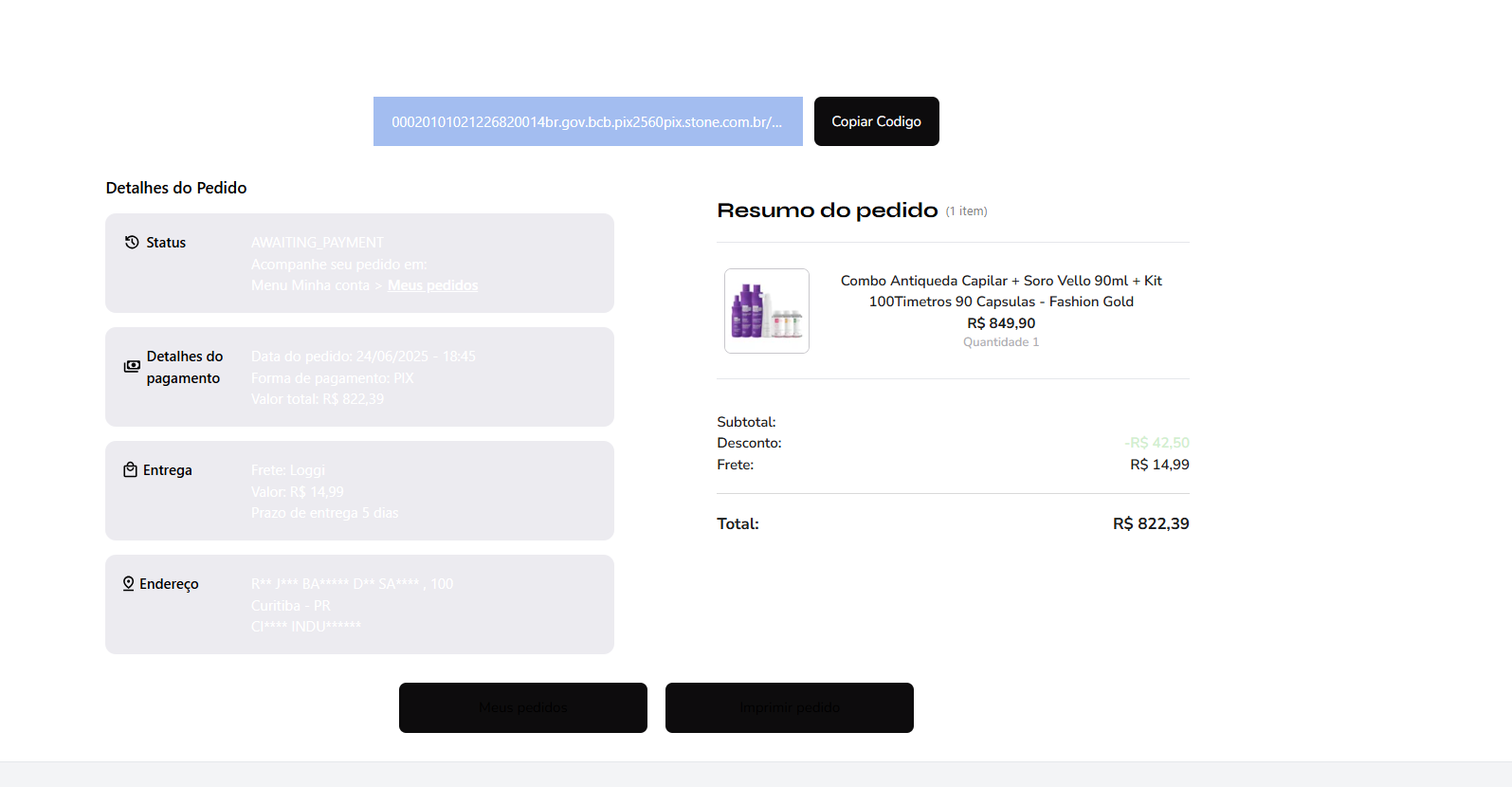Click the product price R$ 849,90

pyautogui.click(x=1001, y=323)
